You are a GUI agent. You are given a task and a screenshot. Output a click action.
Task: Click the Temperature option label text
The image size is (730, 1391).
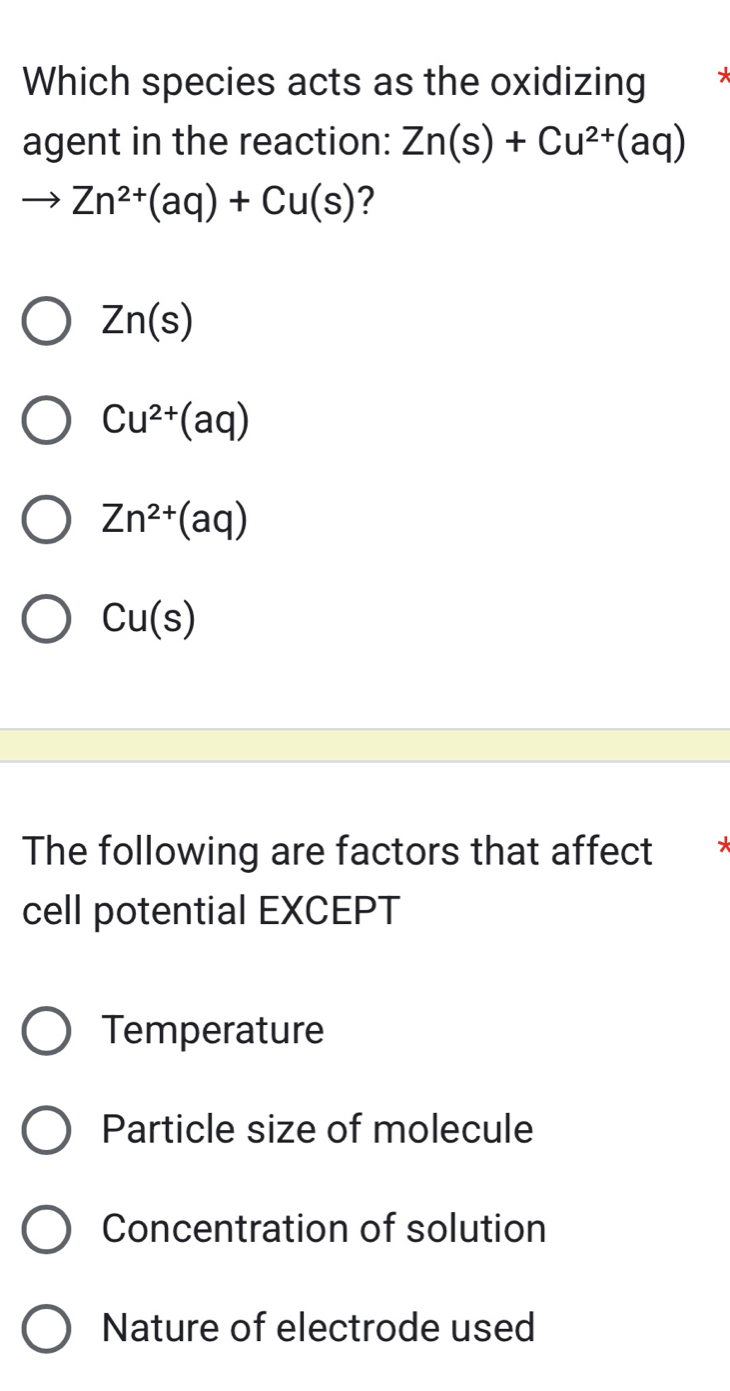213,1030
